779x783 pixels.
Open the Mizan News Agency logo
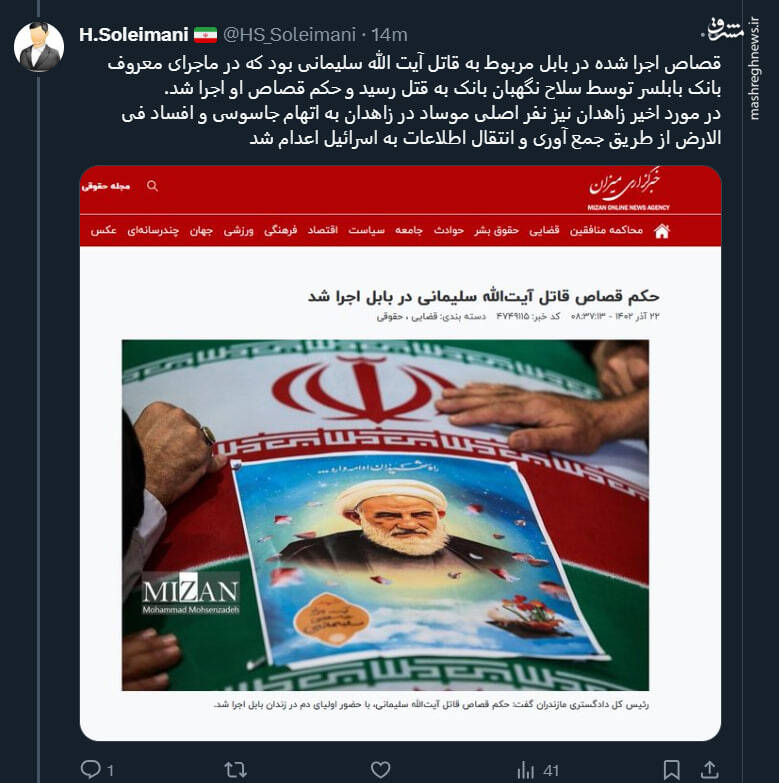pyautogui.click(x=628, y=190)
